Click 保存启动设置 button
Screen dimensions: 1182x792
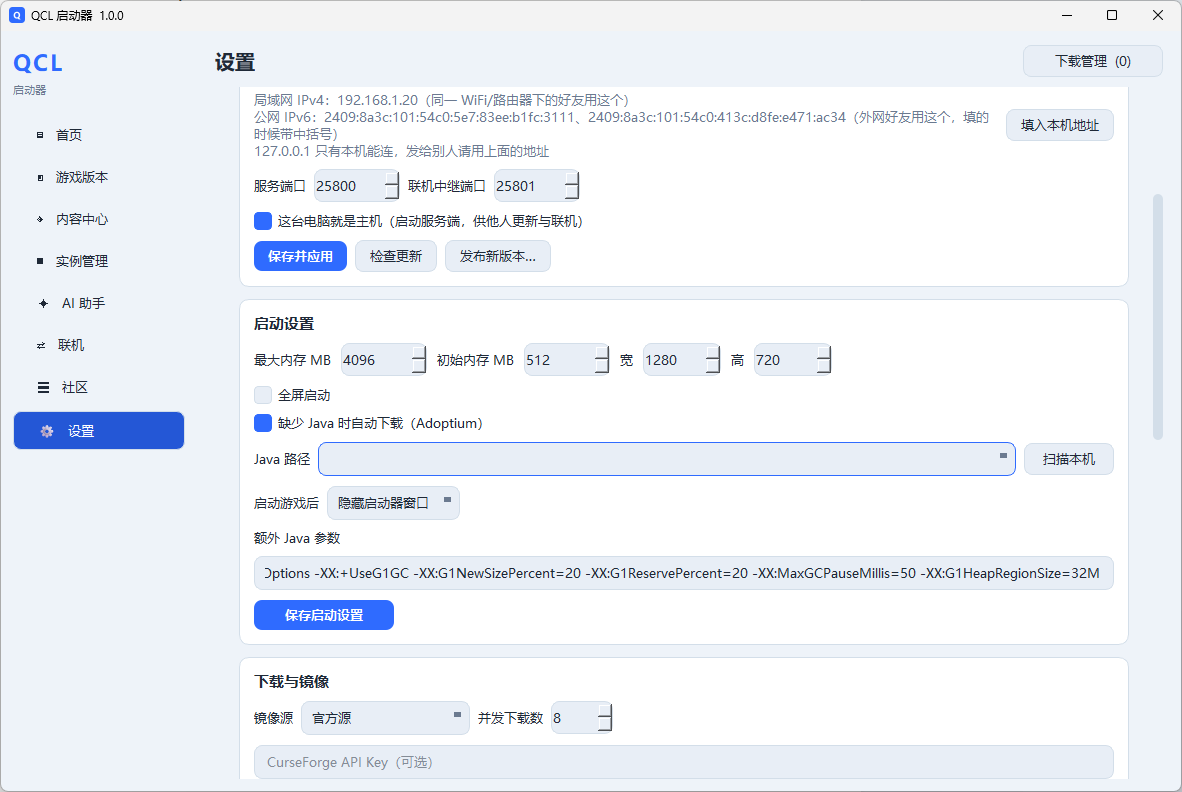[x=324, y=615]
